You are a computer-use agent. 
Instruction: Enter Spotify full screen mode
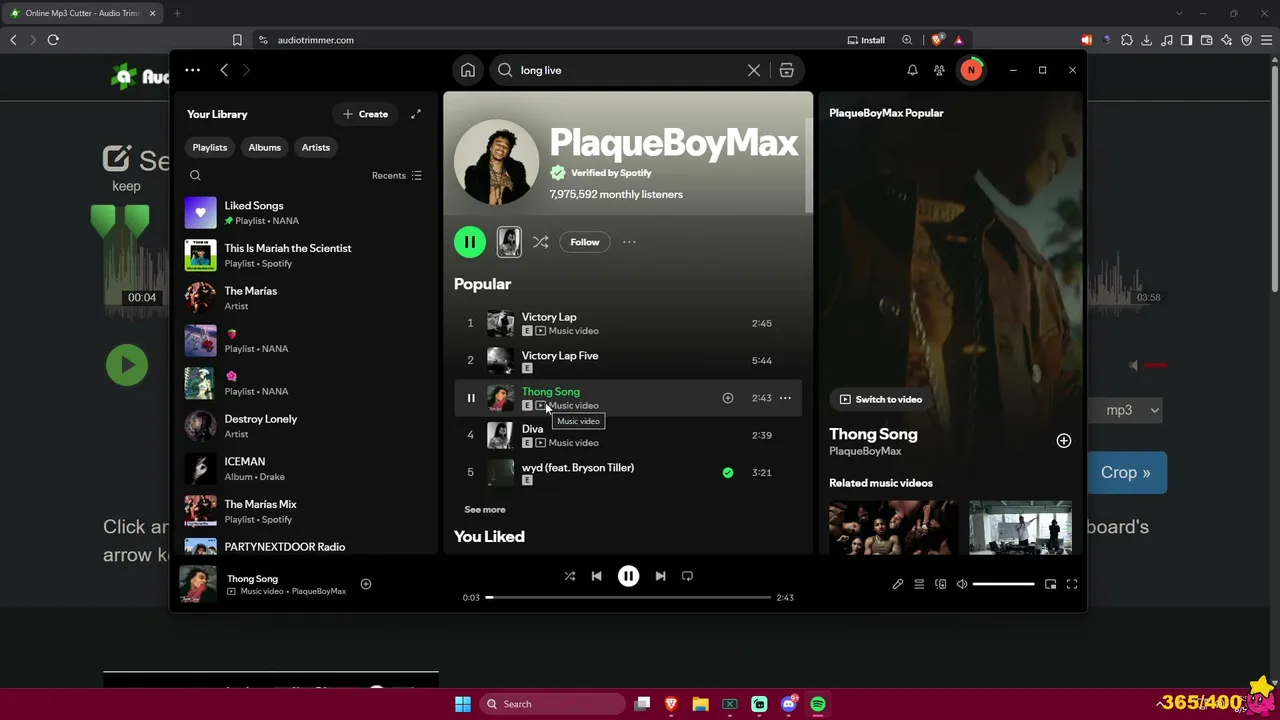pos(1072,584)
